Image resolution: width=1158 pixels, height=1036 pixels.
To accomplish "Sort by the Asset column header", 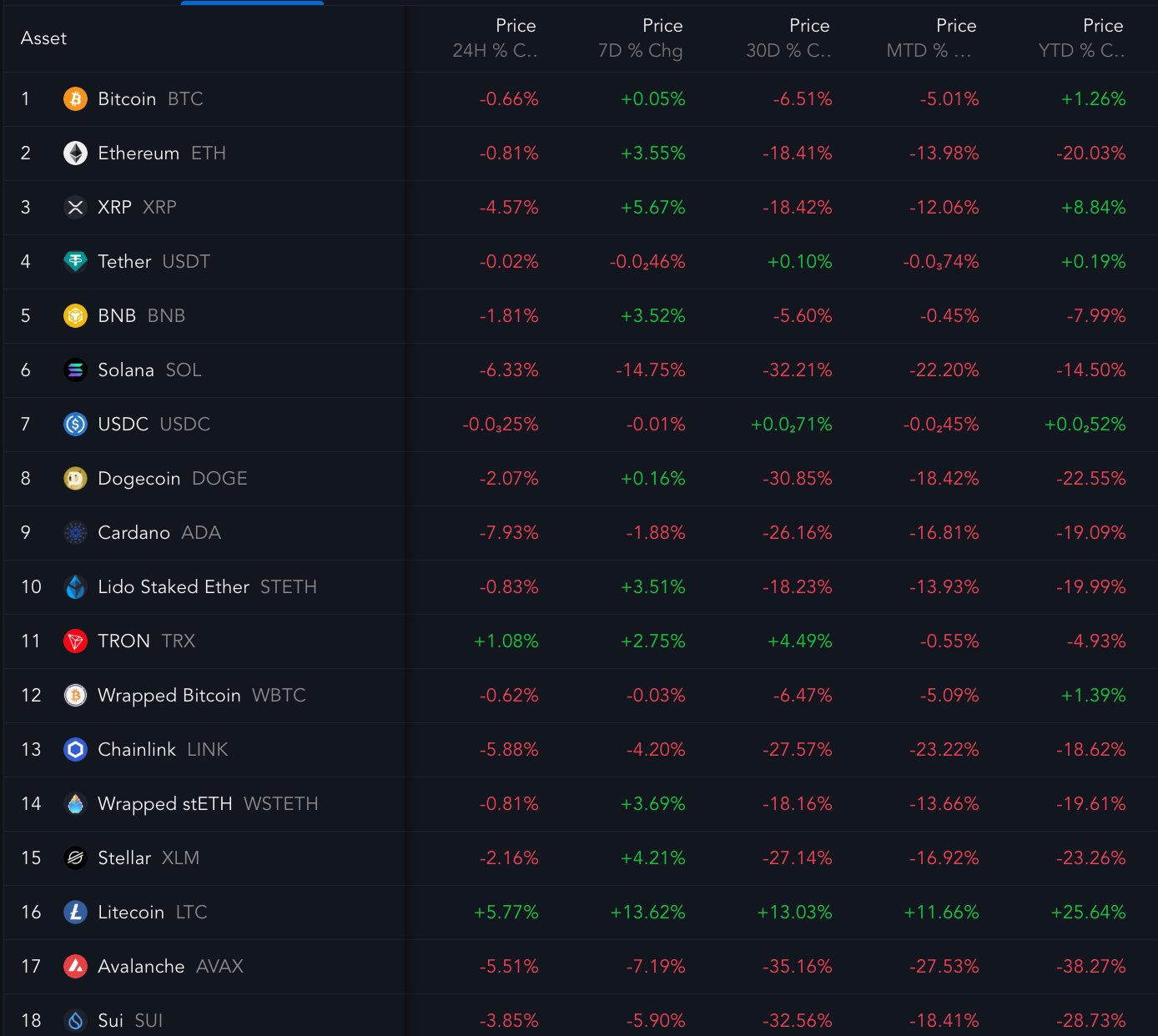I will [x=43, y=38].
